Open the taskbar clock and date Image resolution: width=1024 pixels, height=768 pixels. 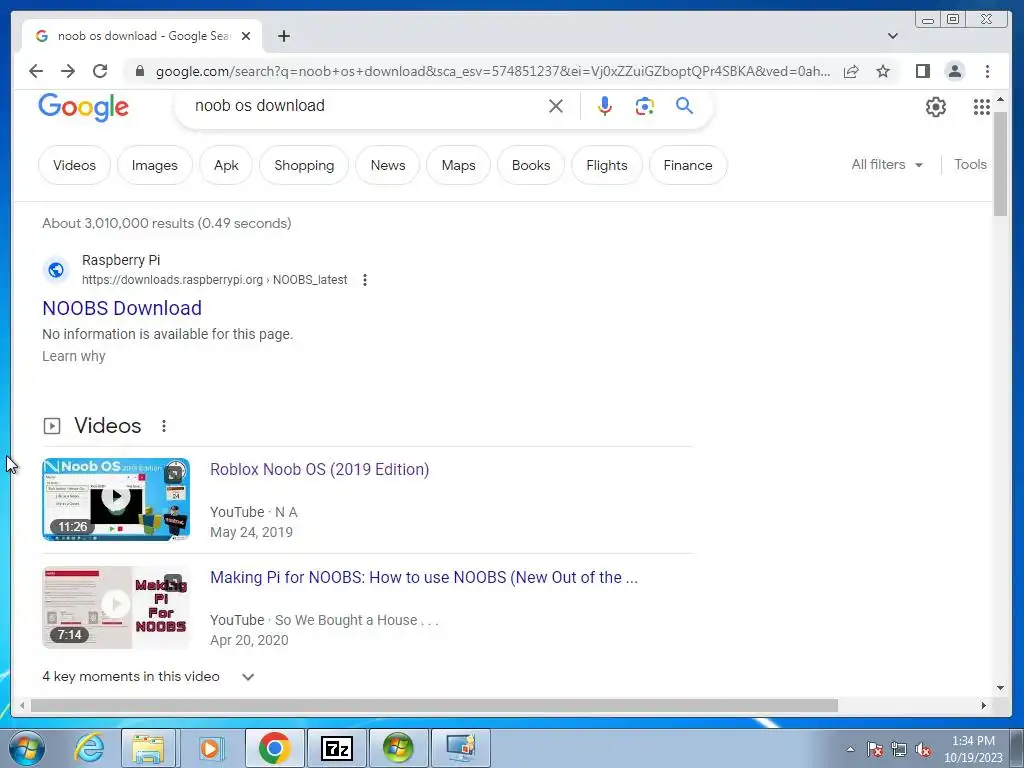[973, 749]
